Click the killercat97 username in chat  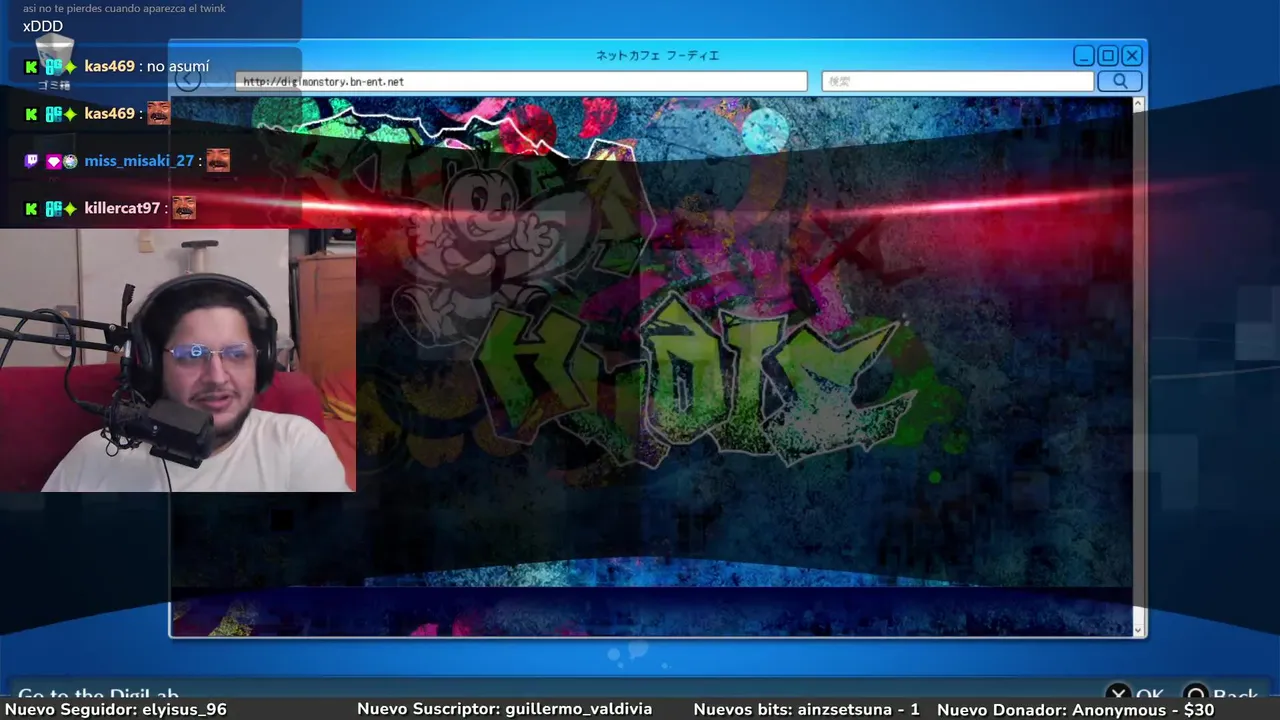pos(122,209)
